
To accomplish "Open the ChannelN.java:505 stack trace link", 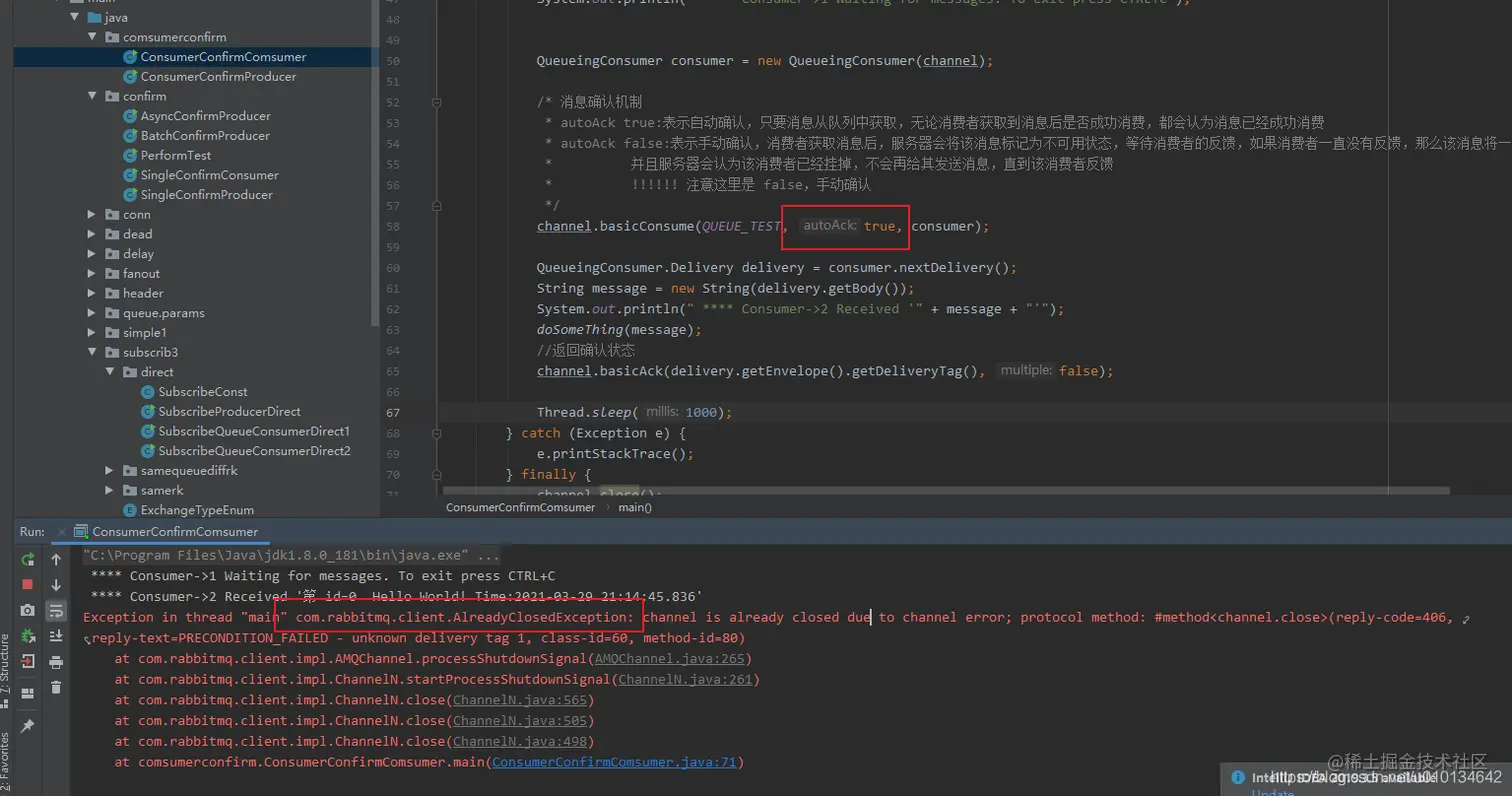I will [x=521, y=721].
